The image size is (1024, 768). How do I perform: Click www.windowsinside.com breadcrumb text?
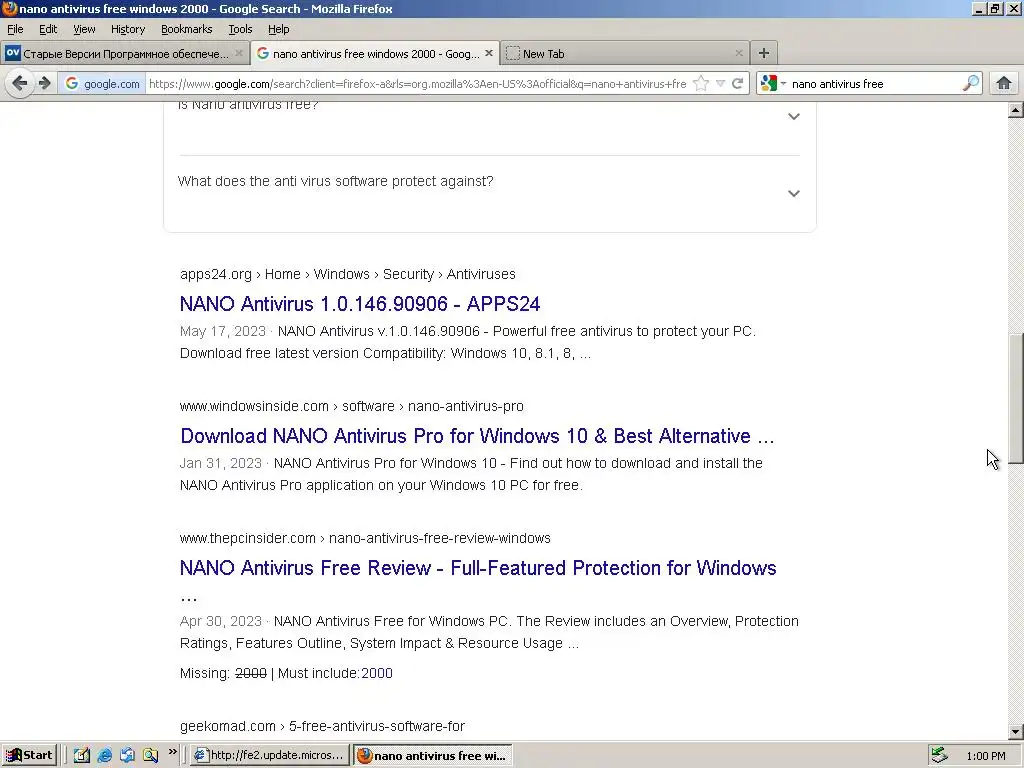[x=254, y=406]
